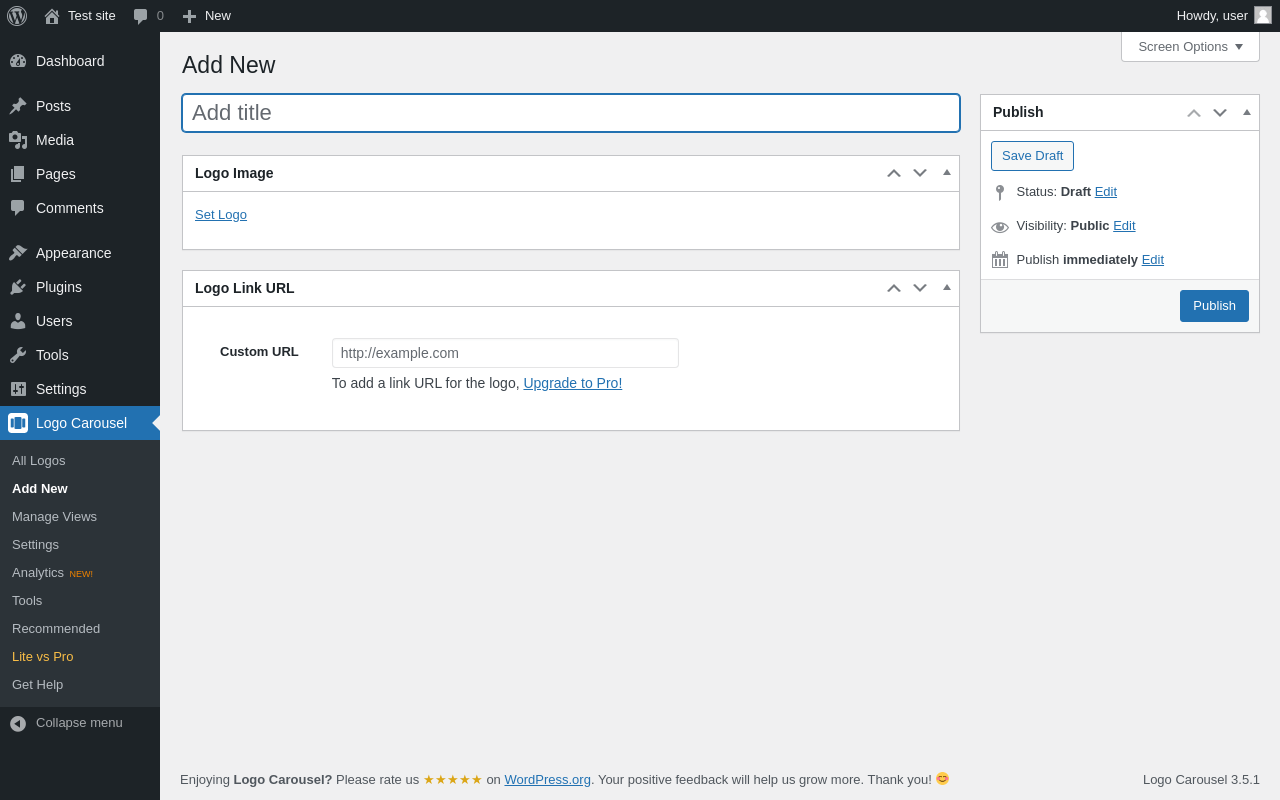
Task: Click Upgrade to Pro! link
Action: tap(573, 383)
